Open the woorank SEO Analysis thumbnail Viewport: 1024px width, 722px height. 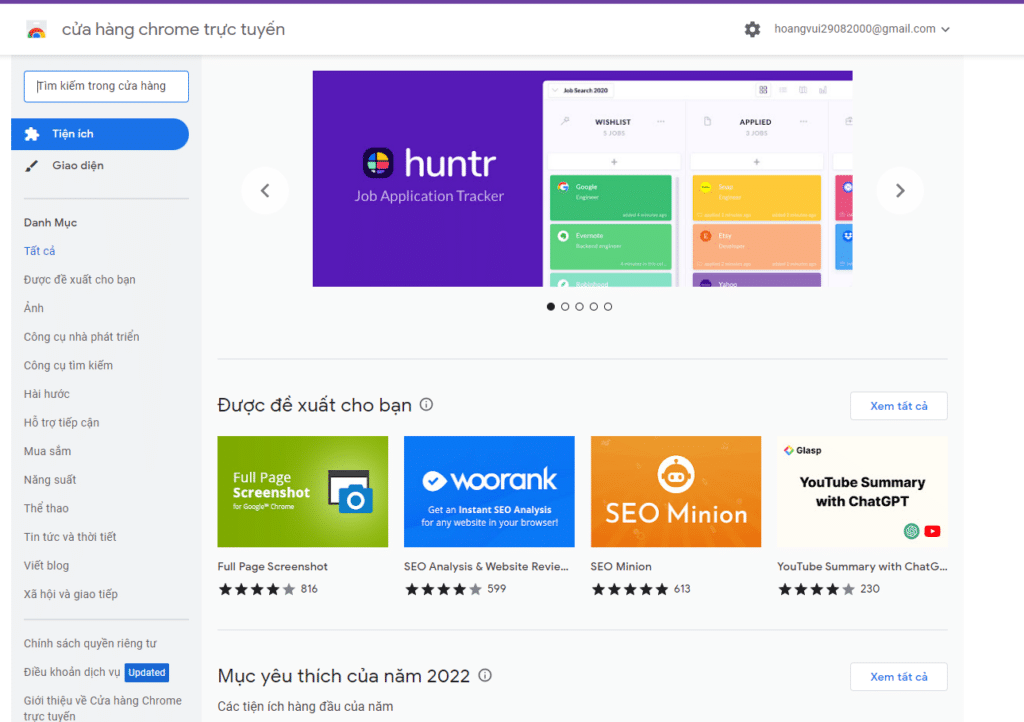click(489, 492)
